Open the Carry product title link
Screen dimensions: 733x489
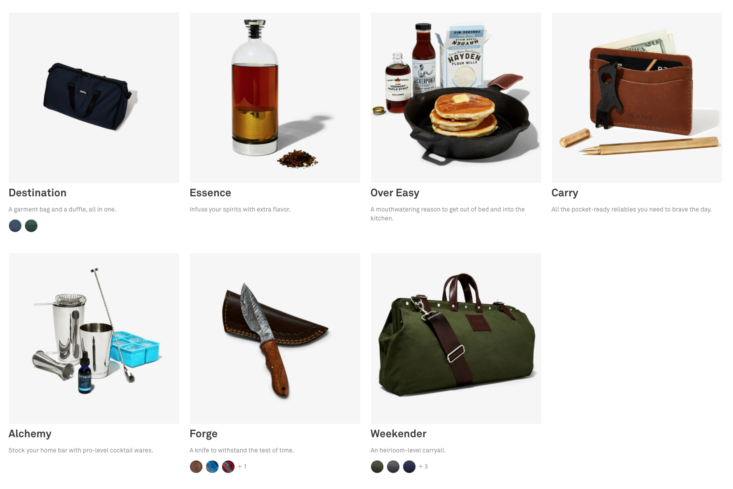coord(565,193)
